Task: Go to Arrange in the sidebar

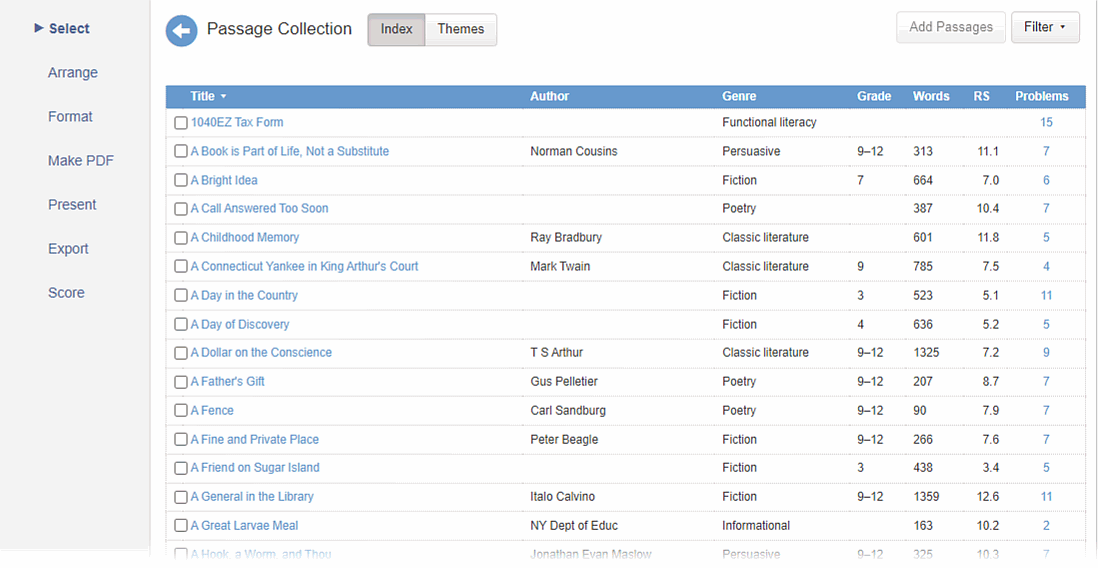Action: pyautogui.click(x=73, y=73)
